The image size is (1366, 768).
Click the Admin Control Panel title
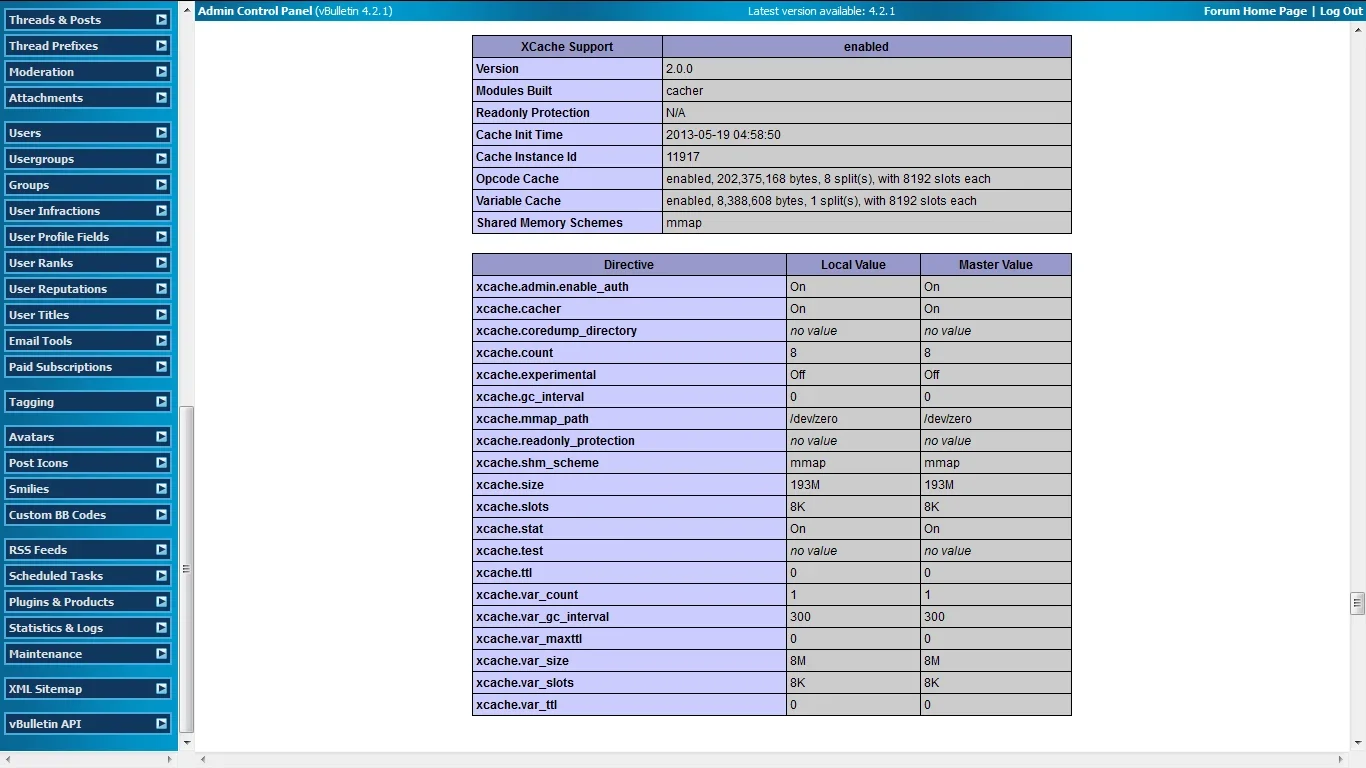[x=255, y=11]
